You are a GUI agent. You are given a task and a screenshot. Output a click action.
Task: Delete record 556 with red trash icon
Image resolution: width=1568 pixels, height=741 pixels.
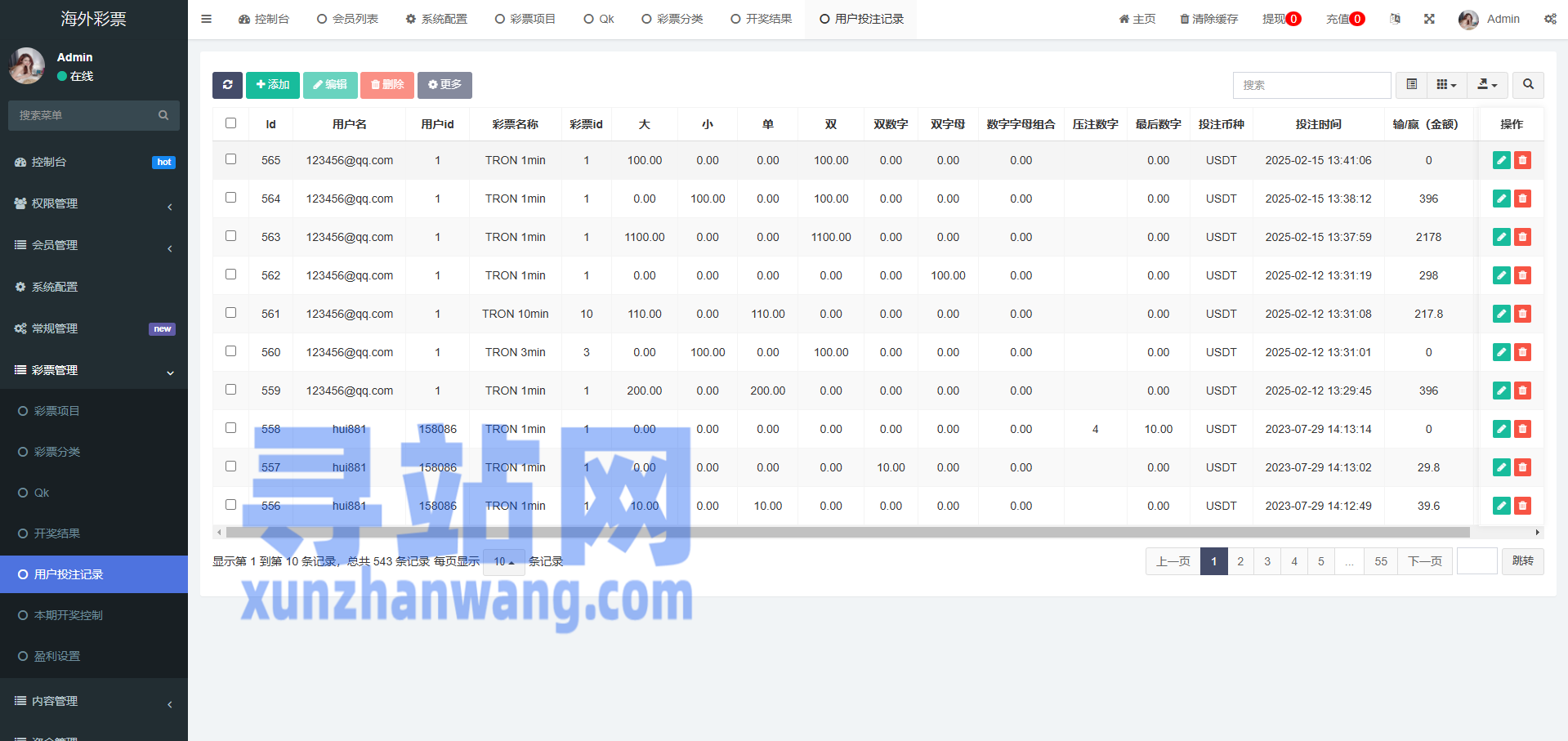tap(1522, 506)
